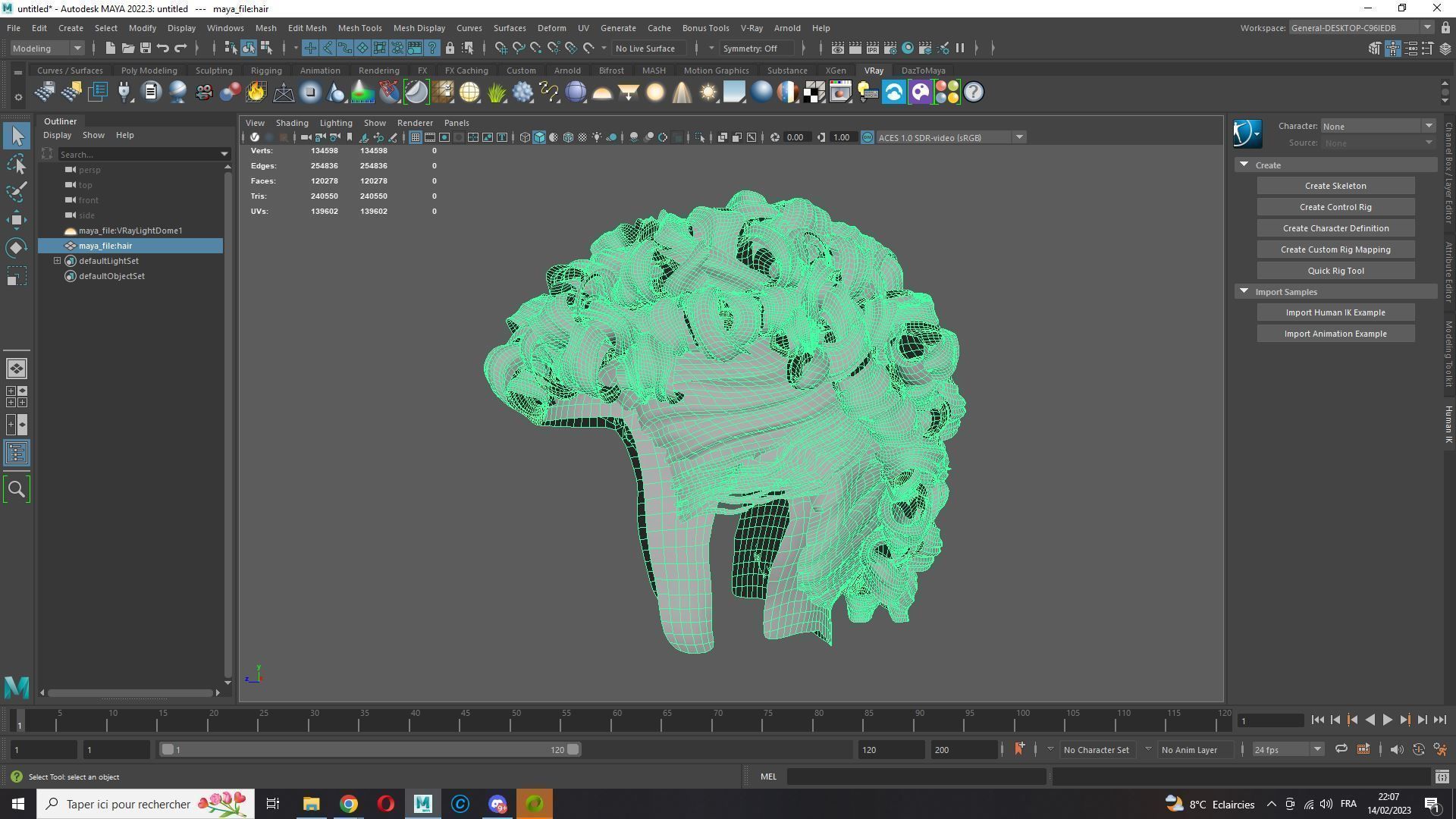Toggle viewport grid display button
This screenshot has width=1456, height=819.
[x=415, y=137]
